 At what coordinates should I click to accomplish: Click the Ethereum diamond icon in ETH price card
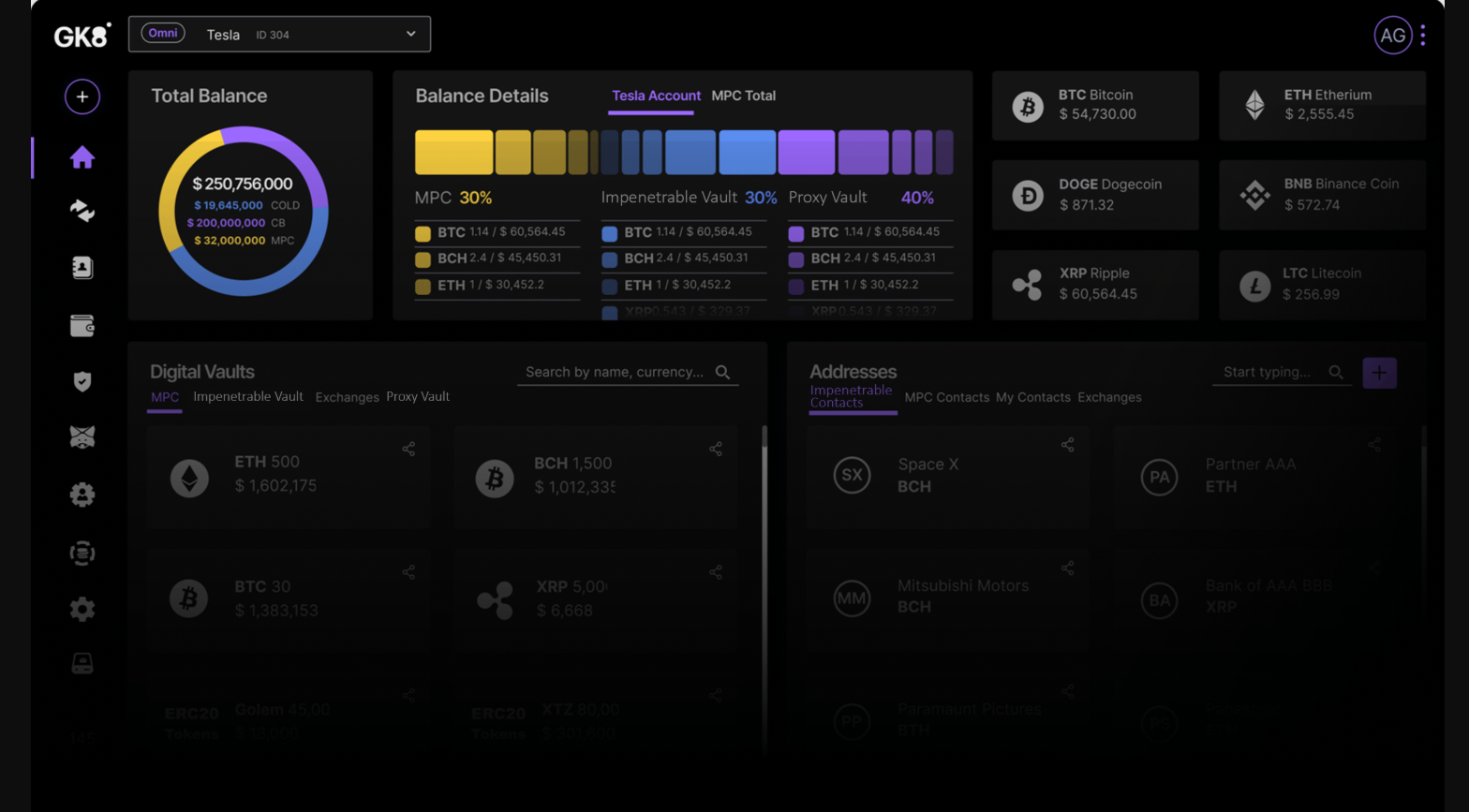click(1254, 106)
